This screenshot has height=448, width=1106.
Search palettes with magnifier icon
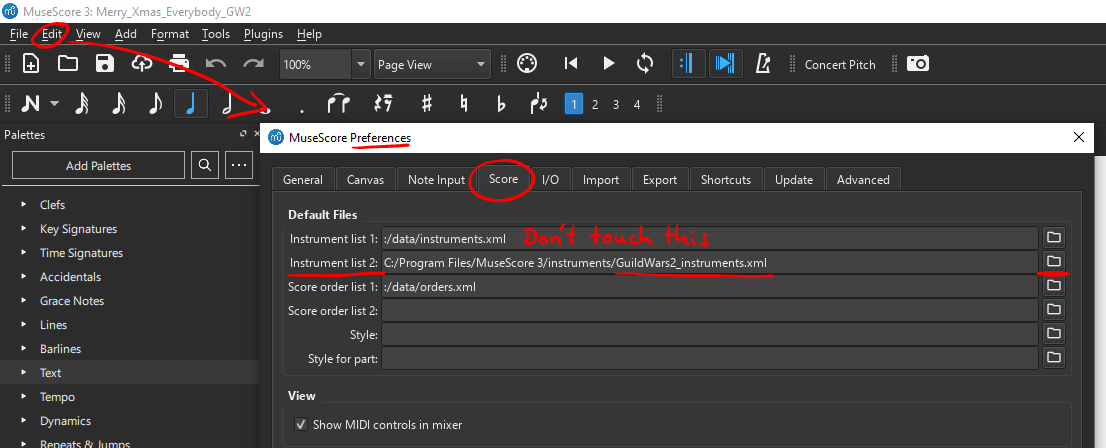[205, 166]
